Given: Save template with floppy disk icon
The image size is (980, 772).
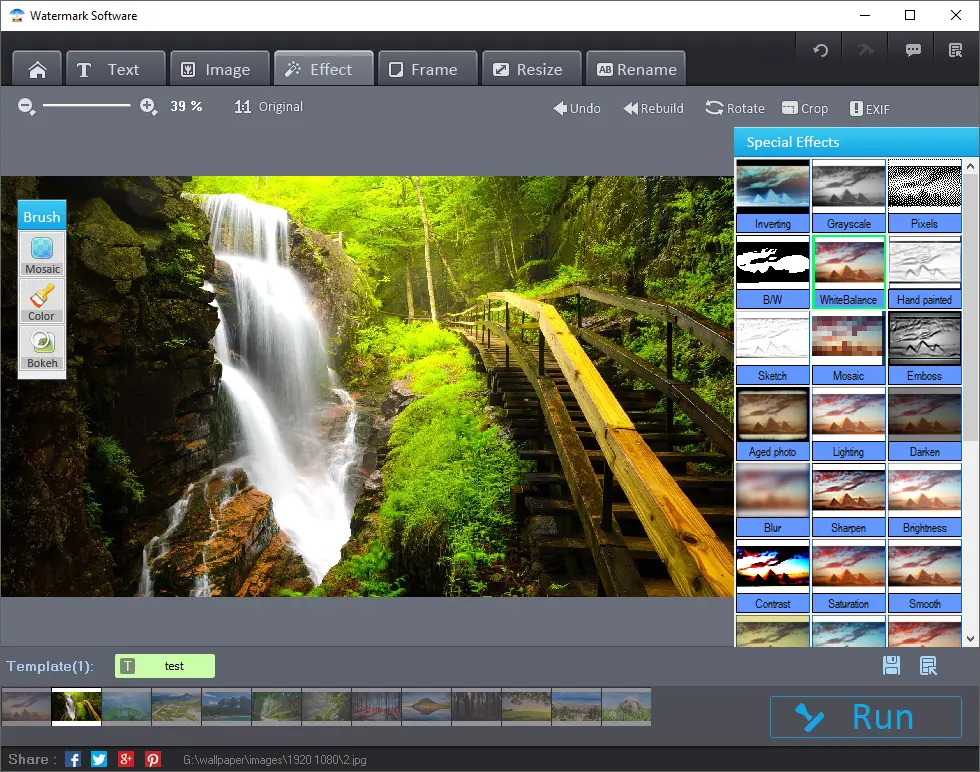Looking at the screenshot, I should 891,666.
